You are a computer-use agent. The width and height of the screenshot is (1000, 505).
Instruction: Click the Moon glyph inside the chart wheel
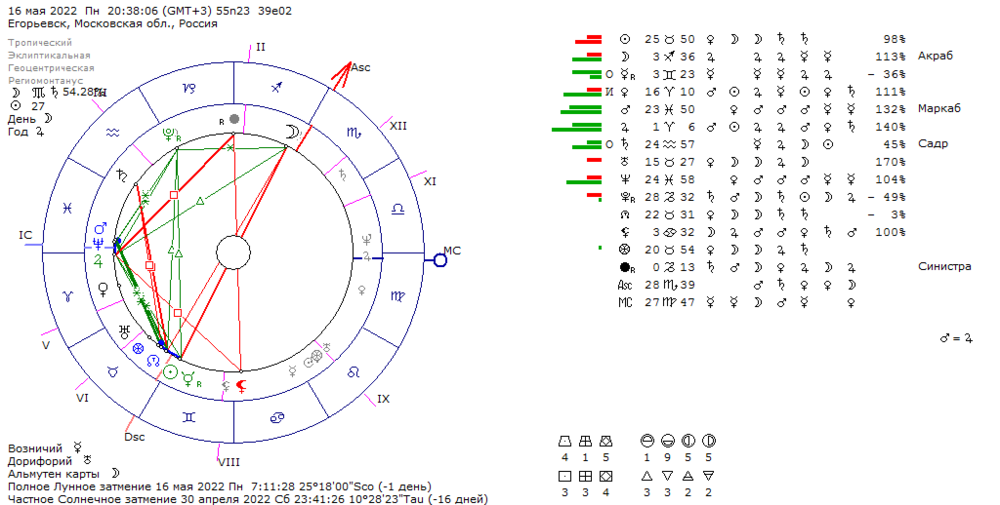coord(292,132)
